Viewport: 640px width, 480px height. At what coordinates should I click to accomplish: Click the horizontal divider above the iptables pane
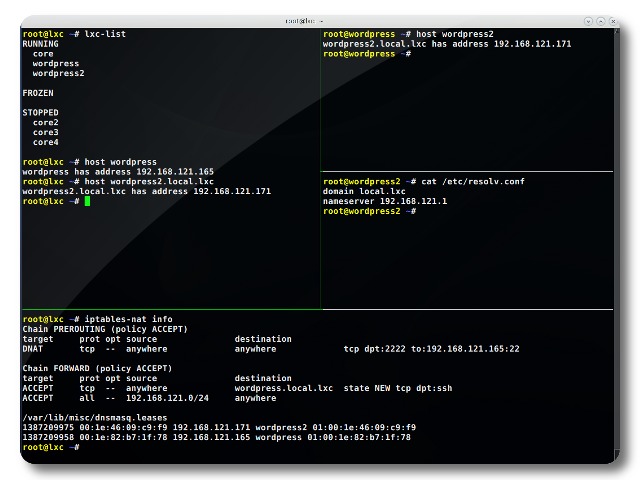click(320, 309)
